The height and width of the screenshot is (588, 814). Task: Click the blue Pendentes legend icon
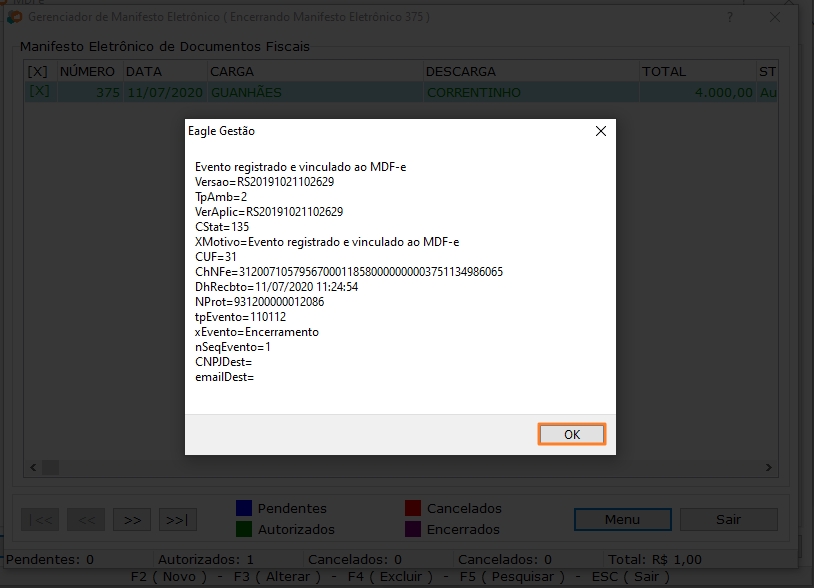[x=245, y=507]
